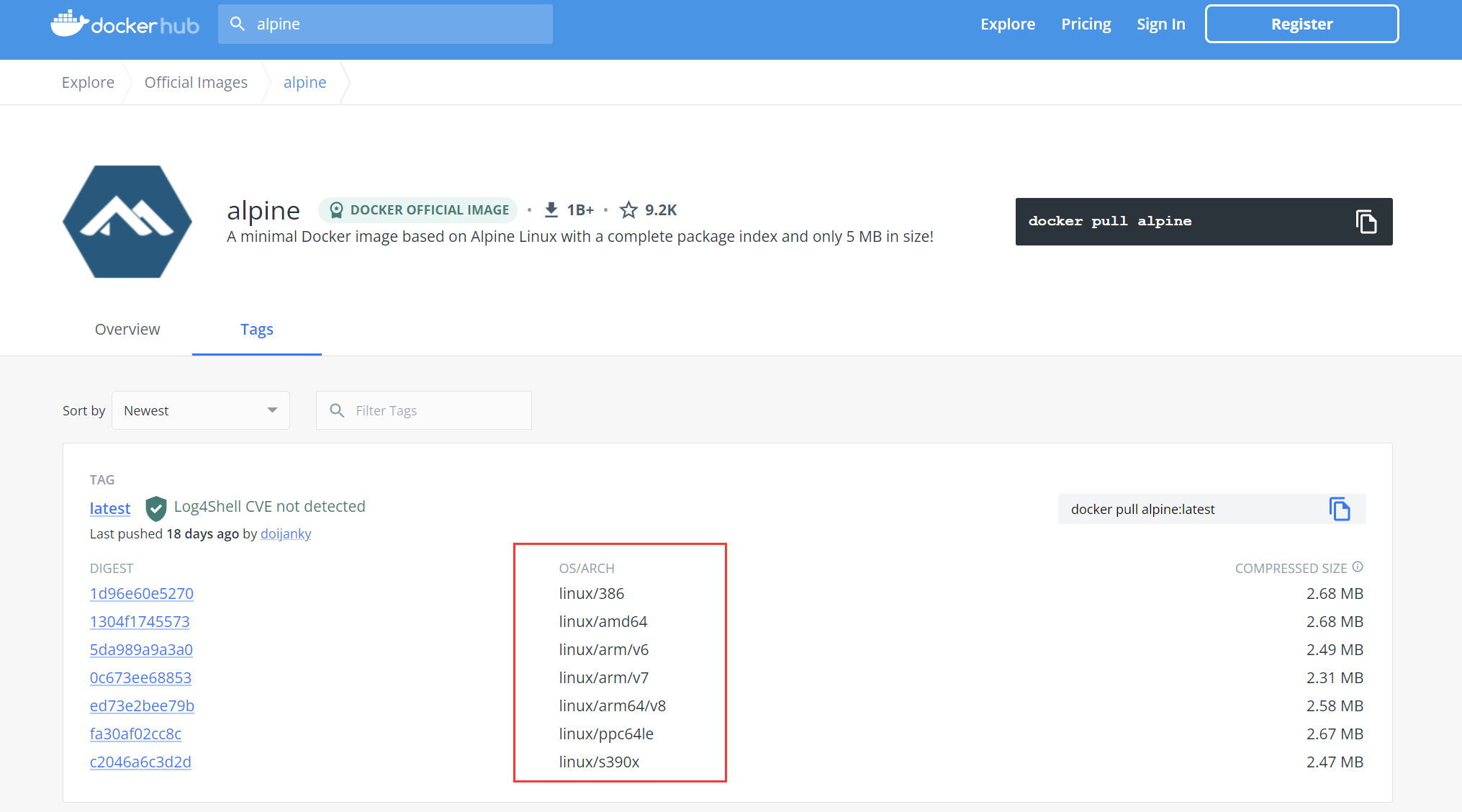This screenshot has height=812, width=1462.
Task: Click the Docker Official Image badge
Action: point(418,209)
